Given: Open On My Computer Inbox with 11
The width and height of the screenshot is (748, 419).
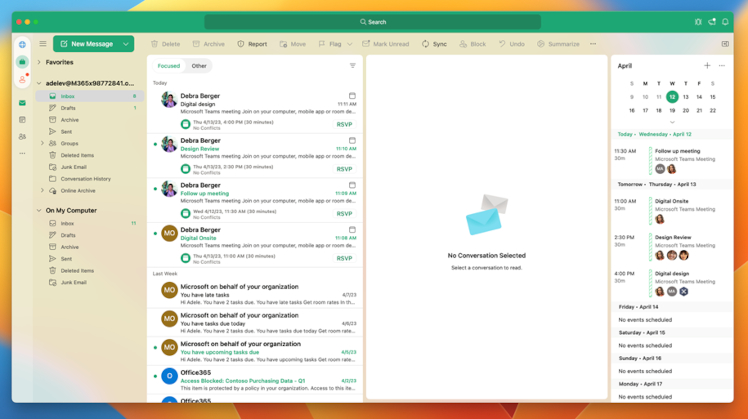Looking at the screenshot, I should [89, 223].
